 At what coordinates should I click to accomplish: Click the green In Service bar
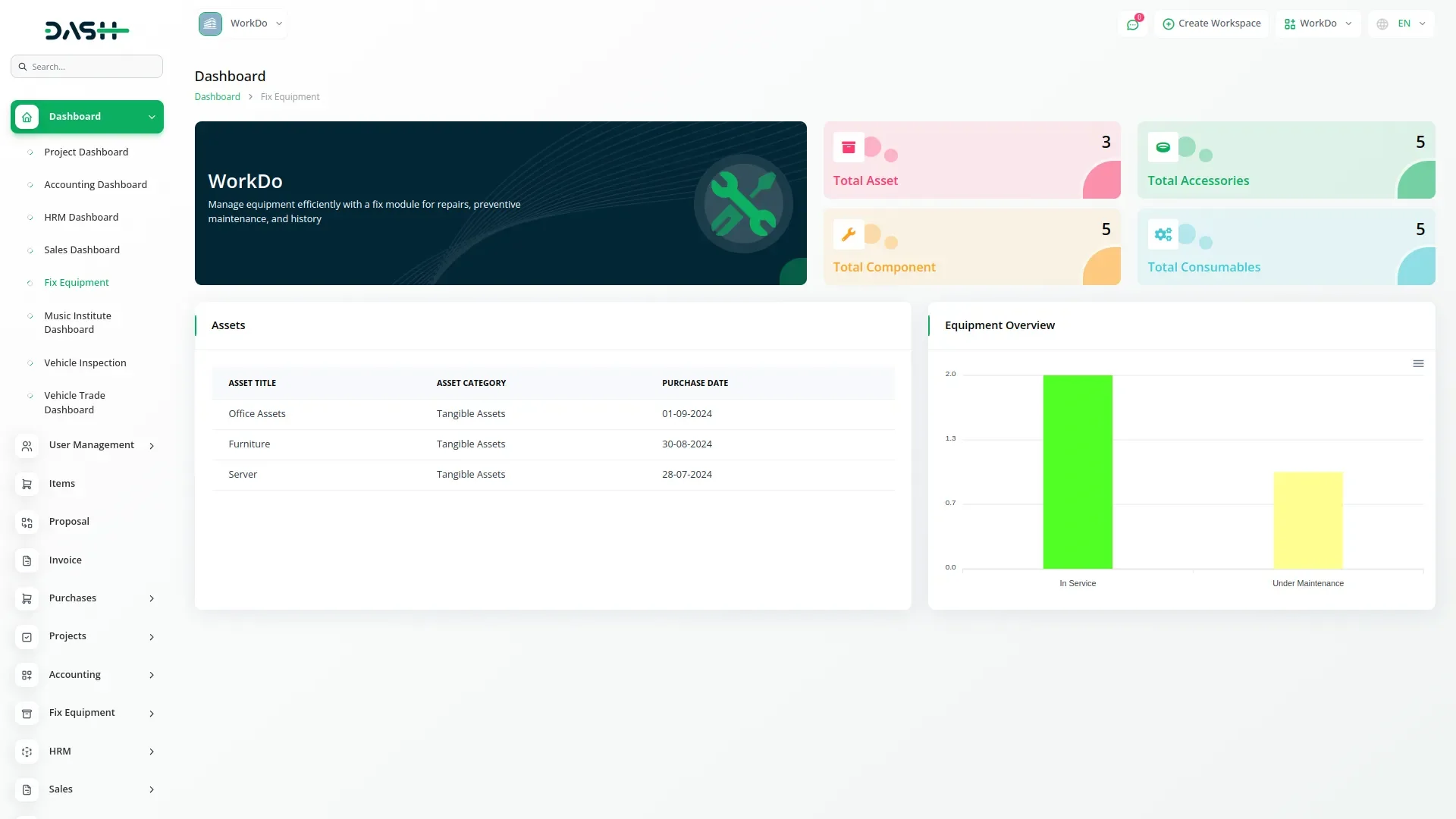[1077, 471]
